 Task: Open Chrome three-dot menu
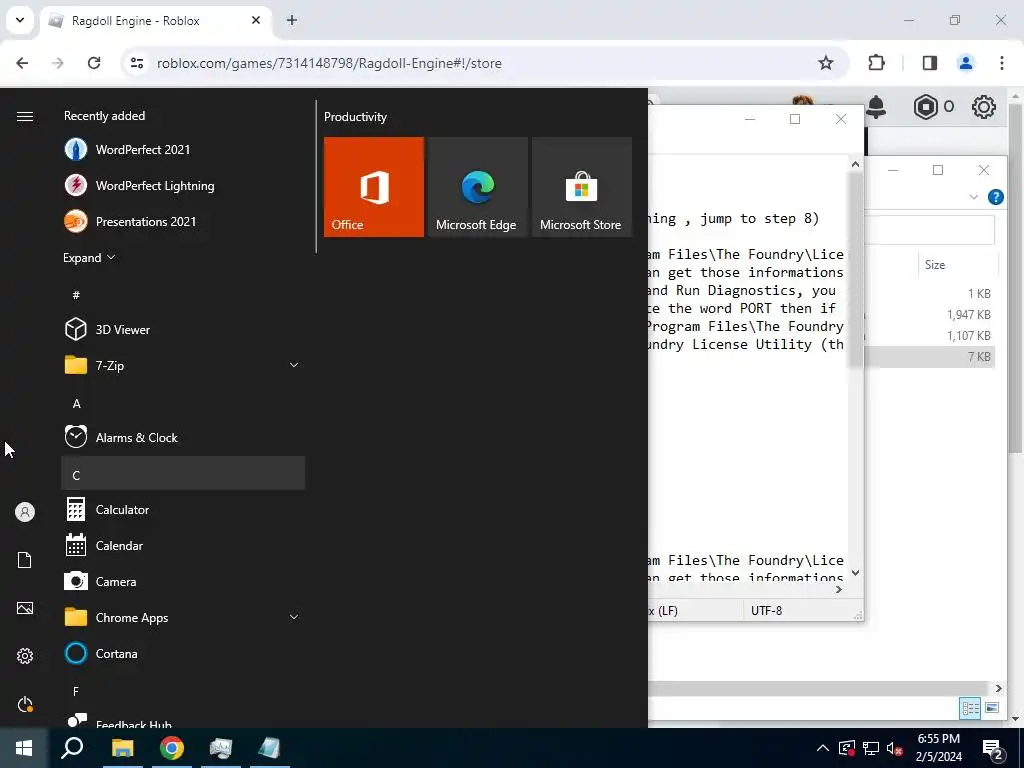tap(1002, 63)
